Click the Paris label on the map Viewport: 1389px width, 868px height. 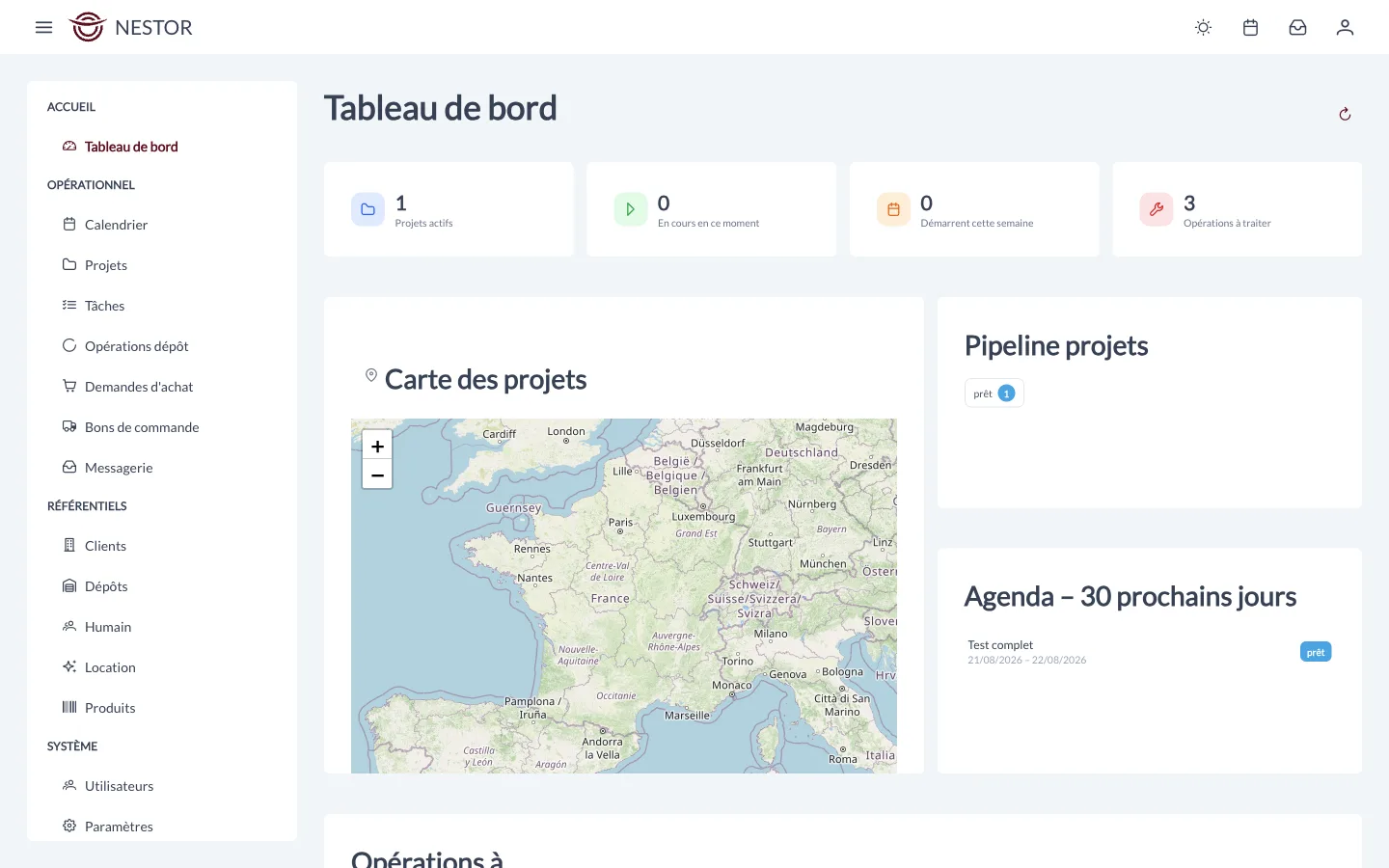[x=620, y=523]
